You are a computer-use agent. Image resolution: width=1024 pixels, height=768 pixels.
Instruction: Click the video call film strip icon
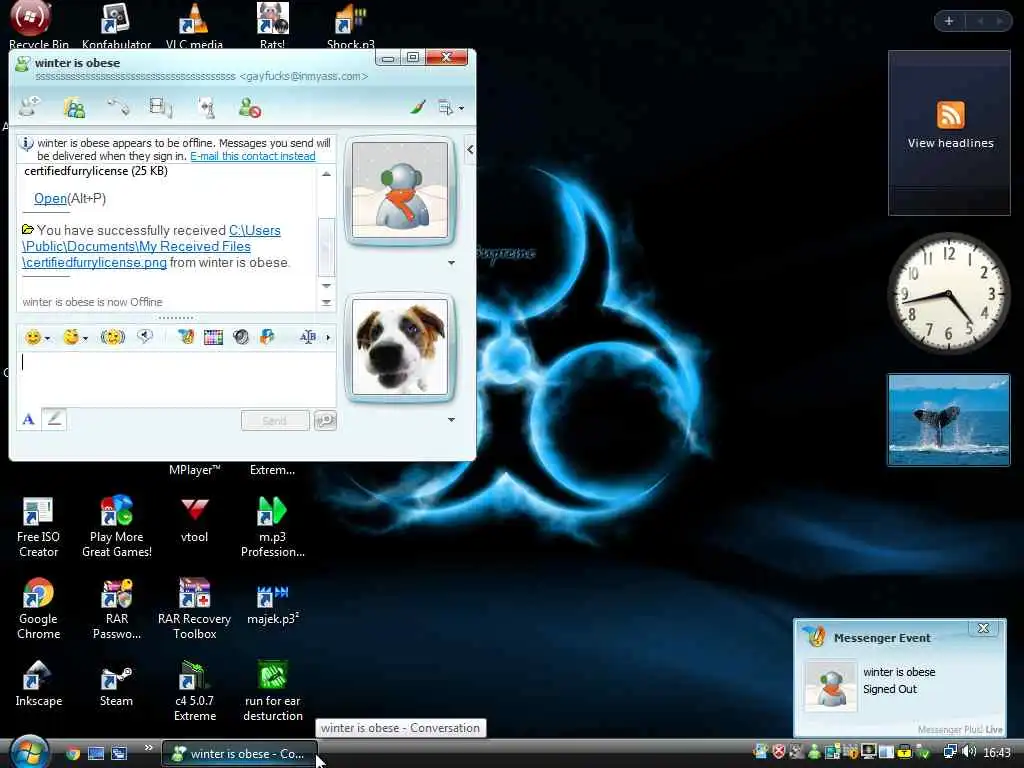click(x=160, y=107)
